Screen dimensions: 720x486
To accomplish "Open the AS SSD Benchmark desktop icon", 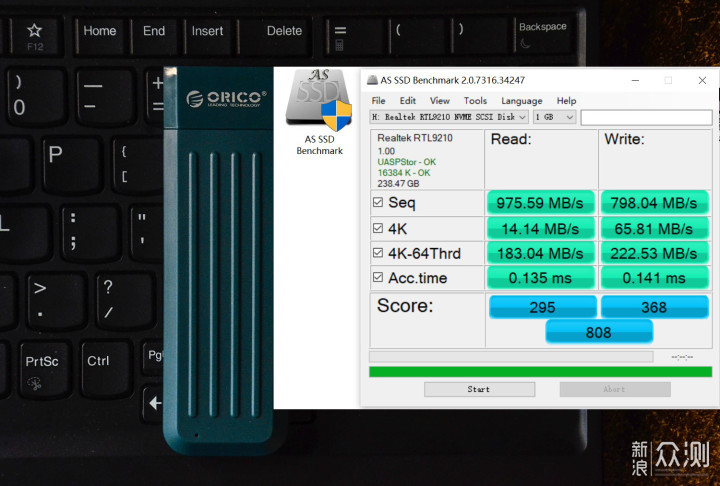I will pos(319,113).
